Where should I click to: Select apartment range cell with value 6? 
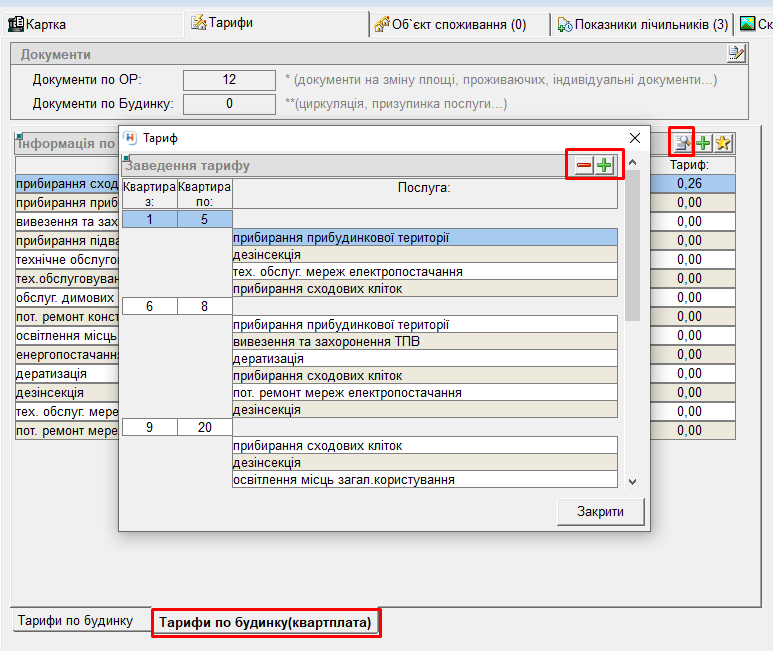(x=149, y=307)
